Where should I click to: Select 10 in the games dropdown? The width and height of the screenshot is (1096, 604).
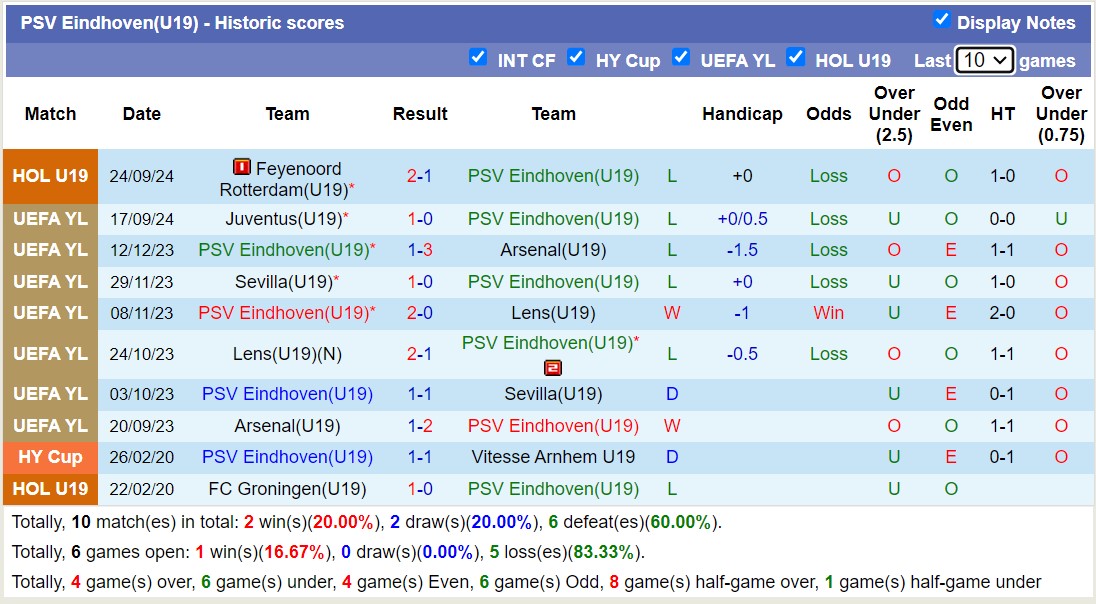(984, 60)
